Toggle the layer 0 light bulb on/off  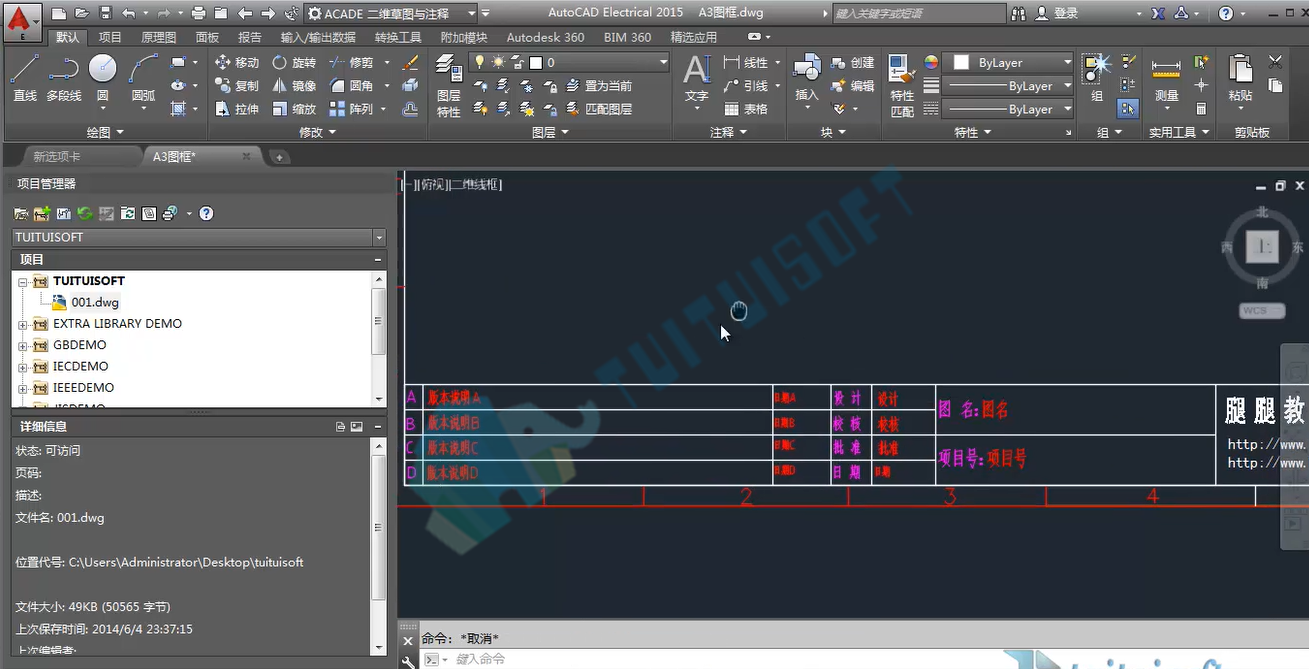point(479,62)
